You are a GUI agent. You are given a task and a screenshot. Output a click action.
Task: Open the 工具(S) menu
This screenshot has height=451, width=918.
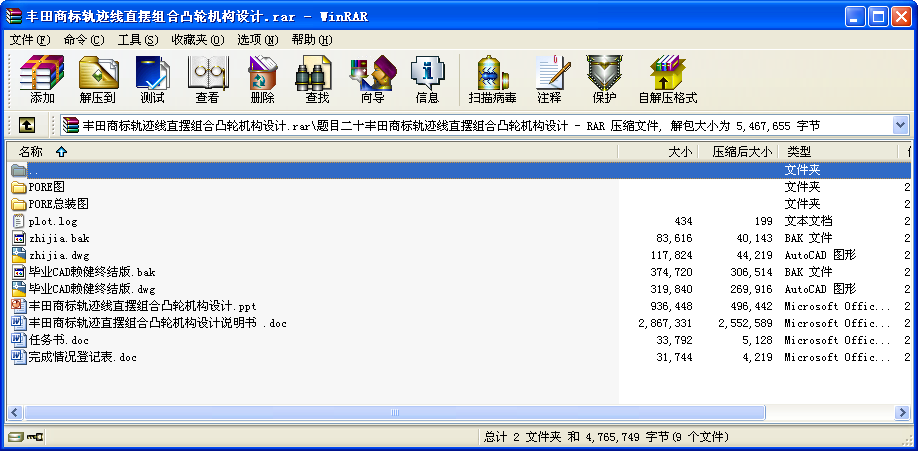click(x=137, y=40)
